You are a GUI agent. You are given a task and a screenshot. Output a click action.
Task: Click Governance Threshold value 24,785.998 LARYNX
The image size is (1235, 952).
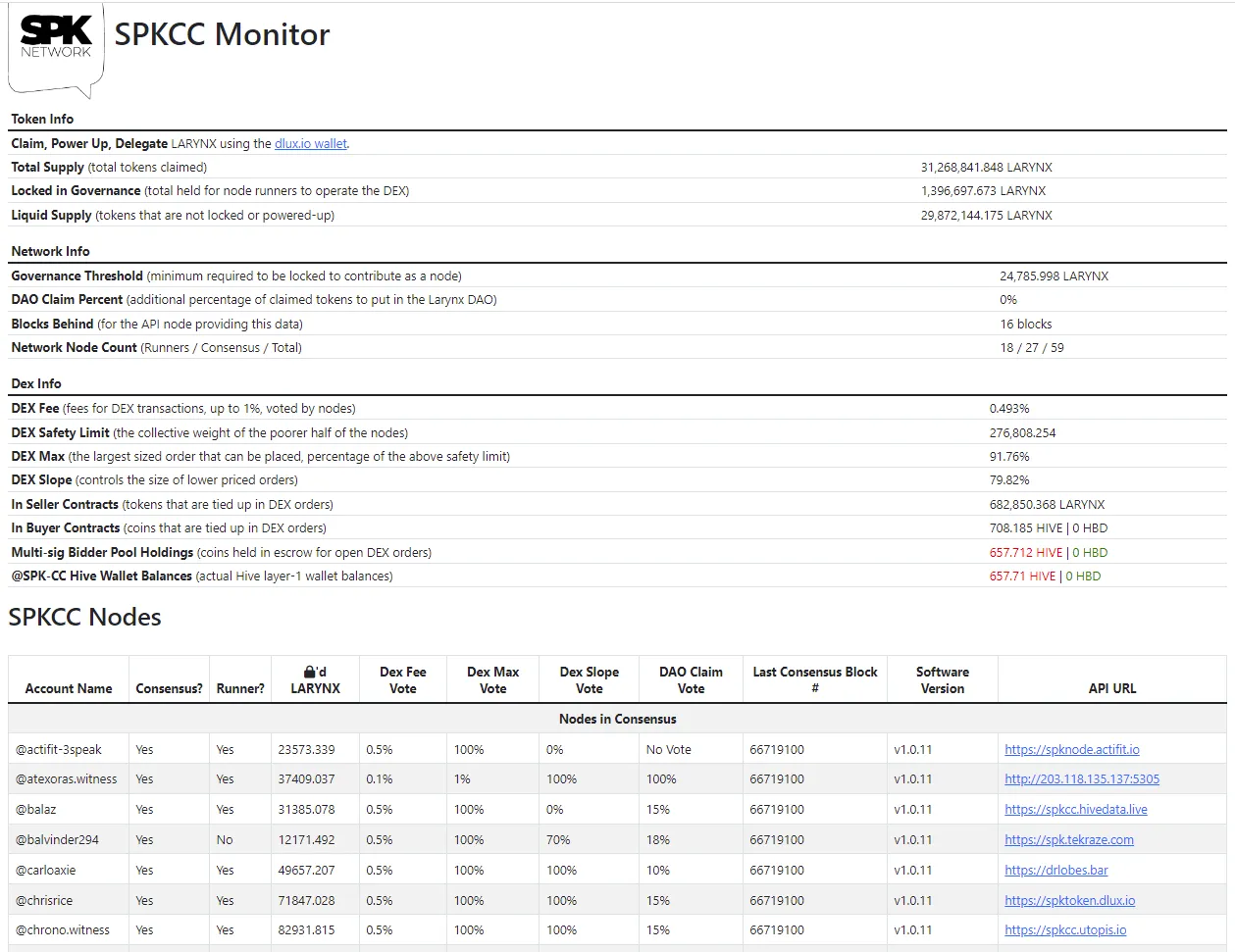(x=1054, y=276)
